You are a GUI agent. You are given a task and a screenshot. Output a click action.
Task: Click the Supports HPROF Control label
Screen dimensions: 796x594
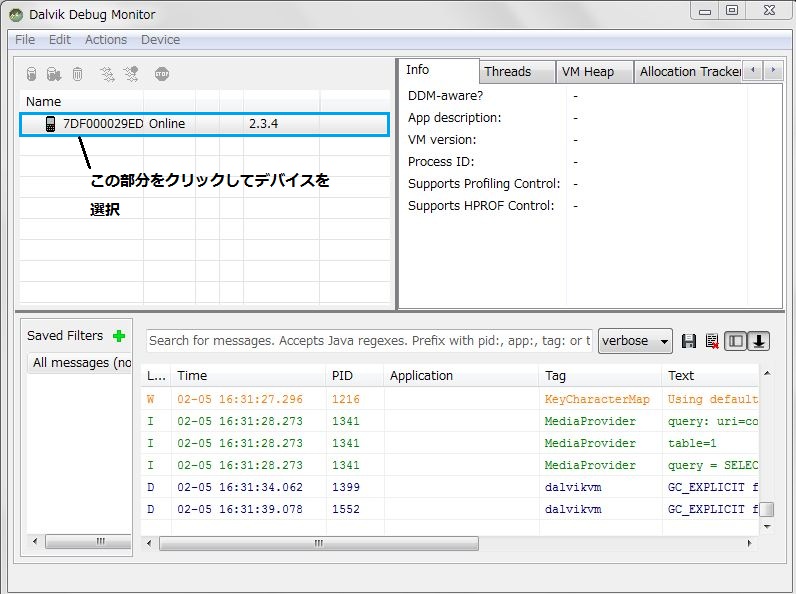click(x=481, y=206)
